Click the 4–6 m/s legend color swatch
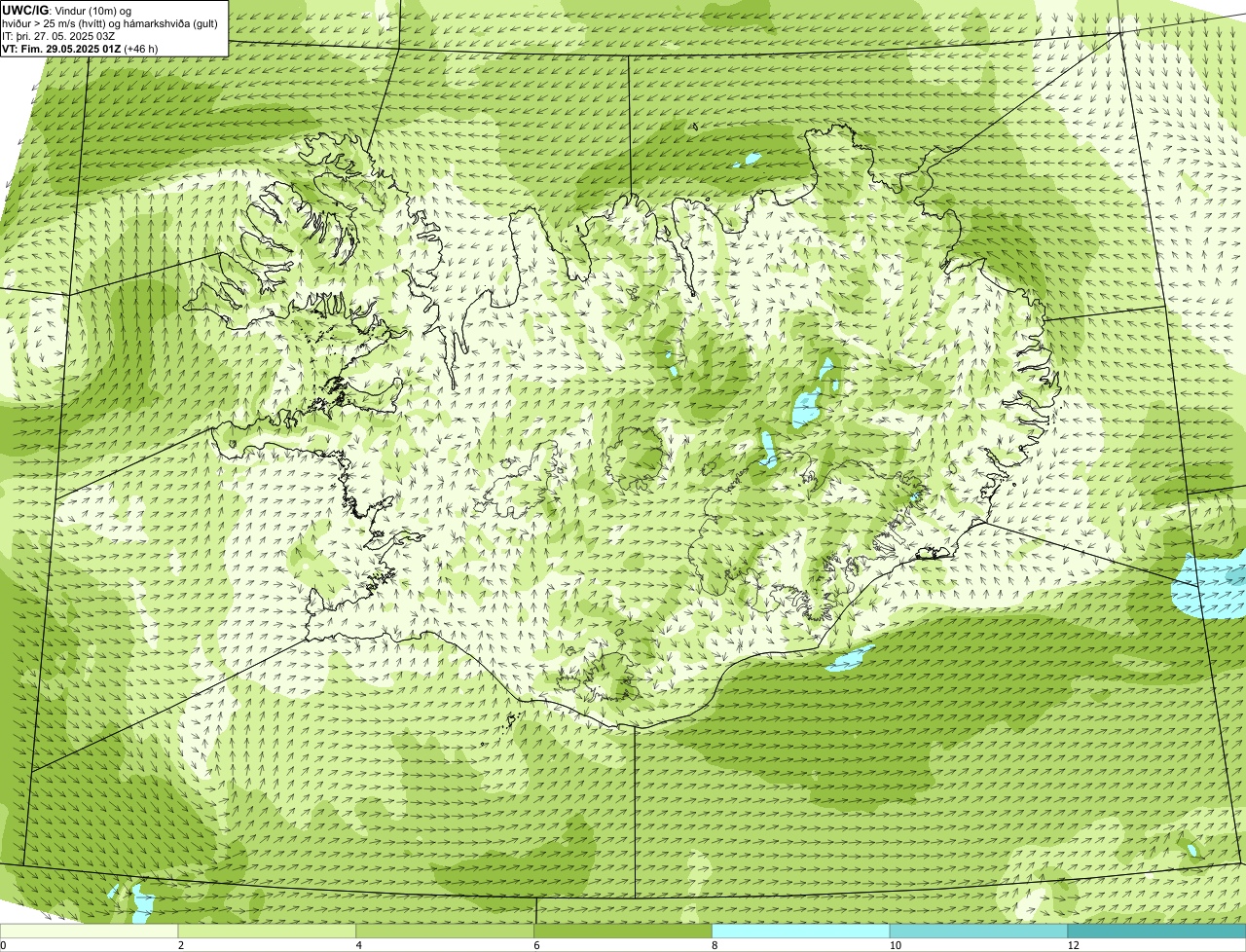Screen dimensions: 1246x952 (446, 931)
